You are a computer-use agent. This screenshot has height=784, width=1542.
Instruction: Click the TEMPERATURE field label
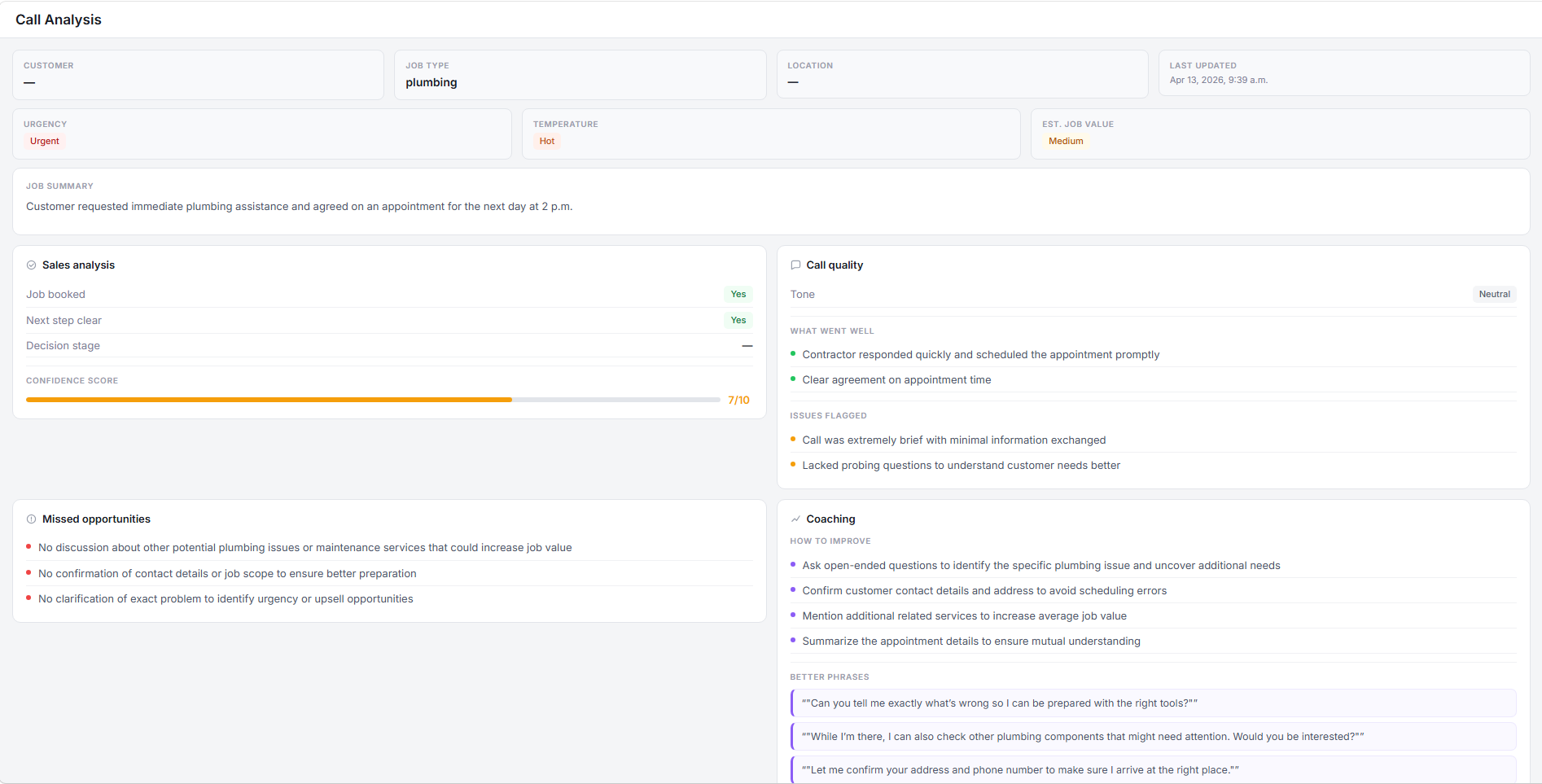[x=566, y=125]
